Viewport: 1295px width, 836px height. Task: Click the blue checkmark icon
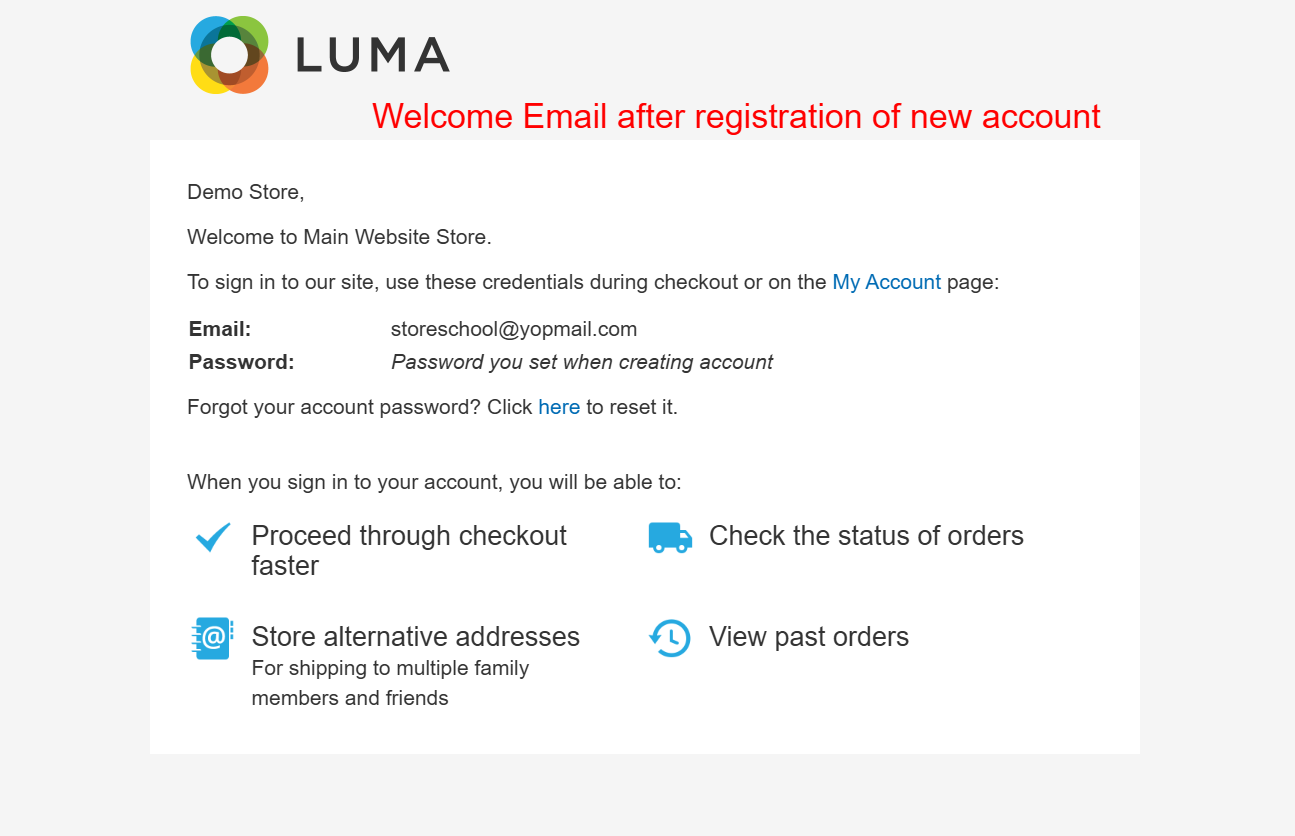(x=213, y=537)
